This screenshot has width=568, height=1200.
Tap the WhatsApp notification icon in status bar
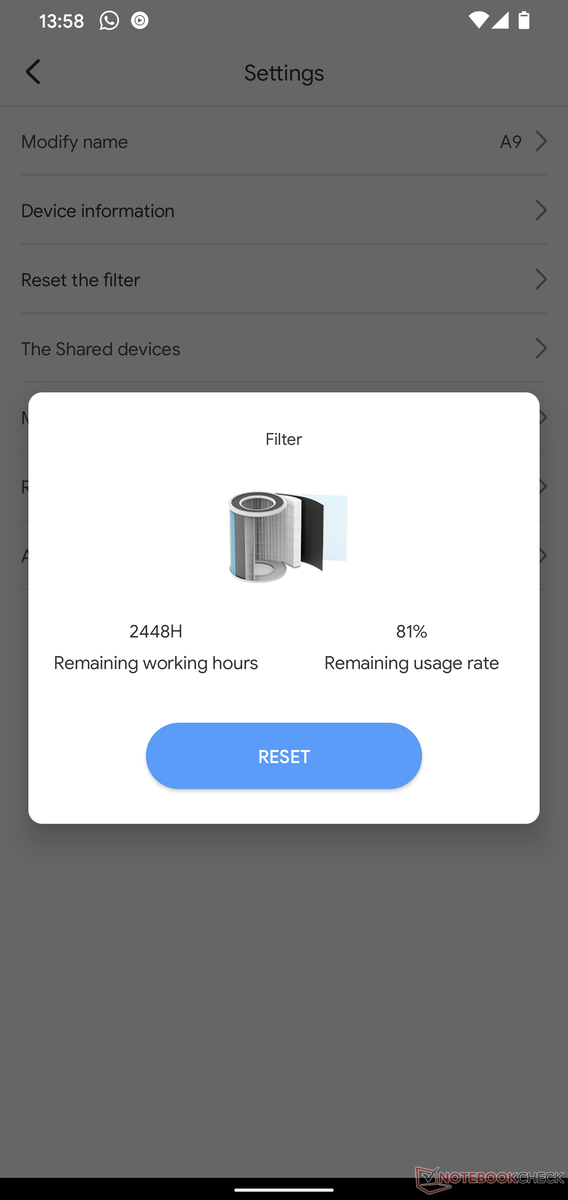click(109, 20)
